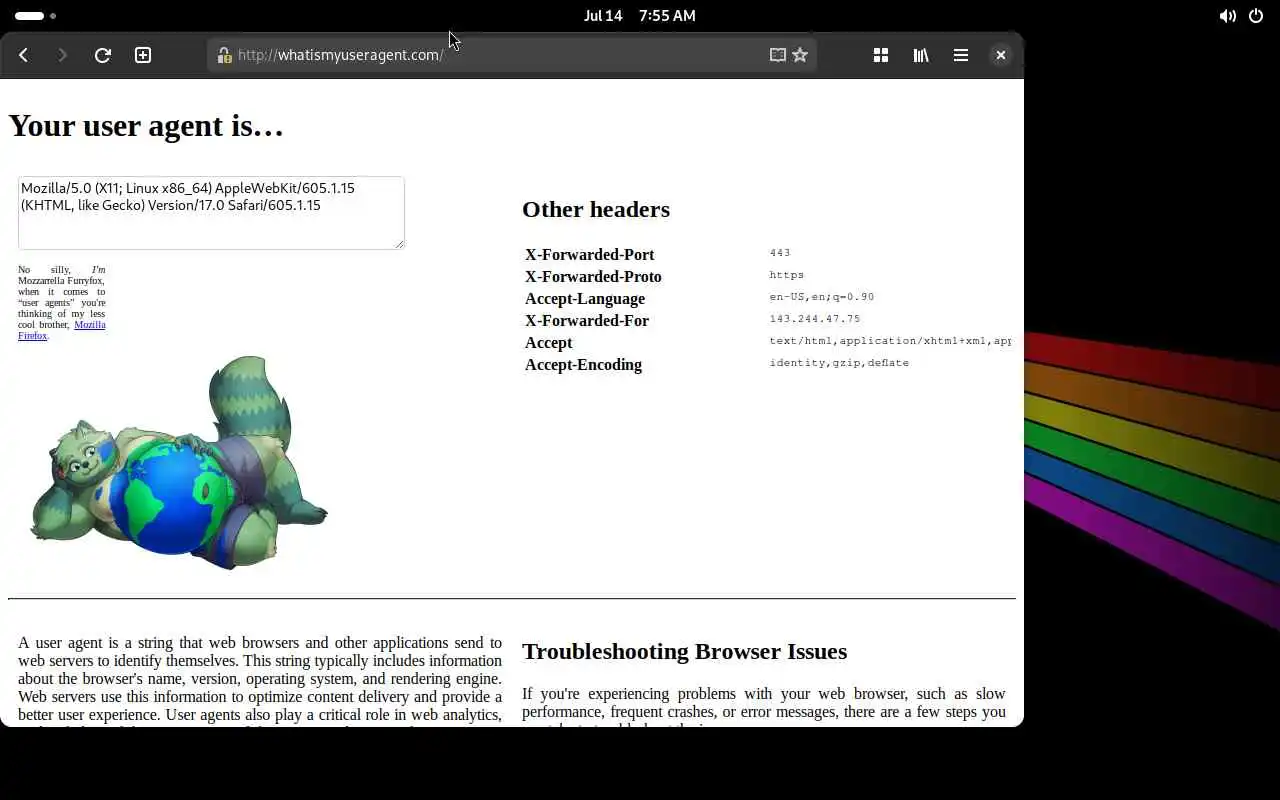The width and height of the screenshot is (1280, 800).
Task: Select the X-Forwarded-Port header label
Action: click(x=589, y=255)
